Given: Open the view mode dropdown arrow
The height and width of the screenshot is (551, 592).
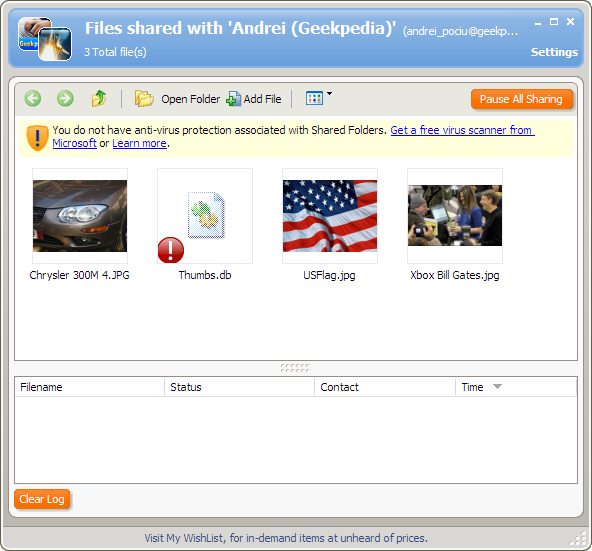Looking at the screenshot, I should [x=329, y=93].
